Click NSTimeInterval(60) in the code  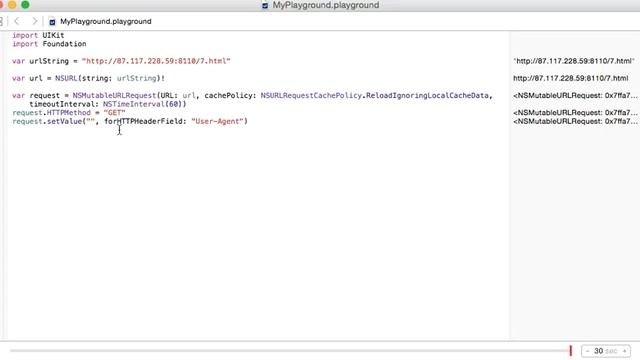(x=144, y=104)
